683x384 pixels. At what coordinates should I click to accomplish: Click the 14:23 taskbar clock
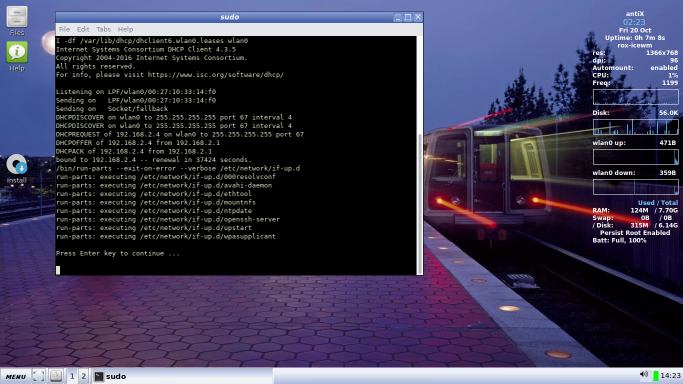(x=670, y=376)
